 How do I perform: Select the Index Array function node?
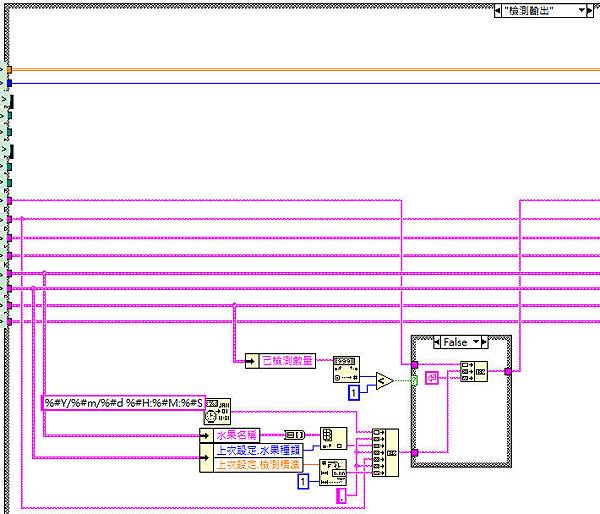click(333, 438)
